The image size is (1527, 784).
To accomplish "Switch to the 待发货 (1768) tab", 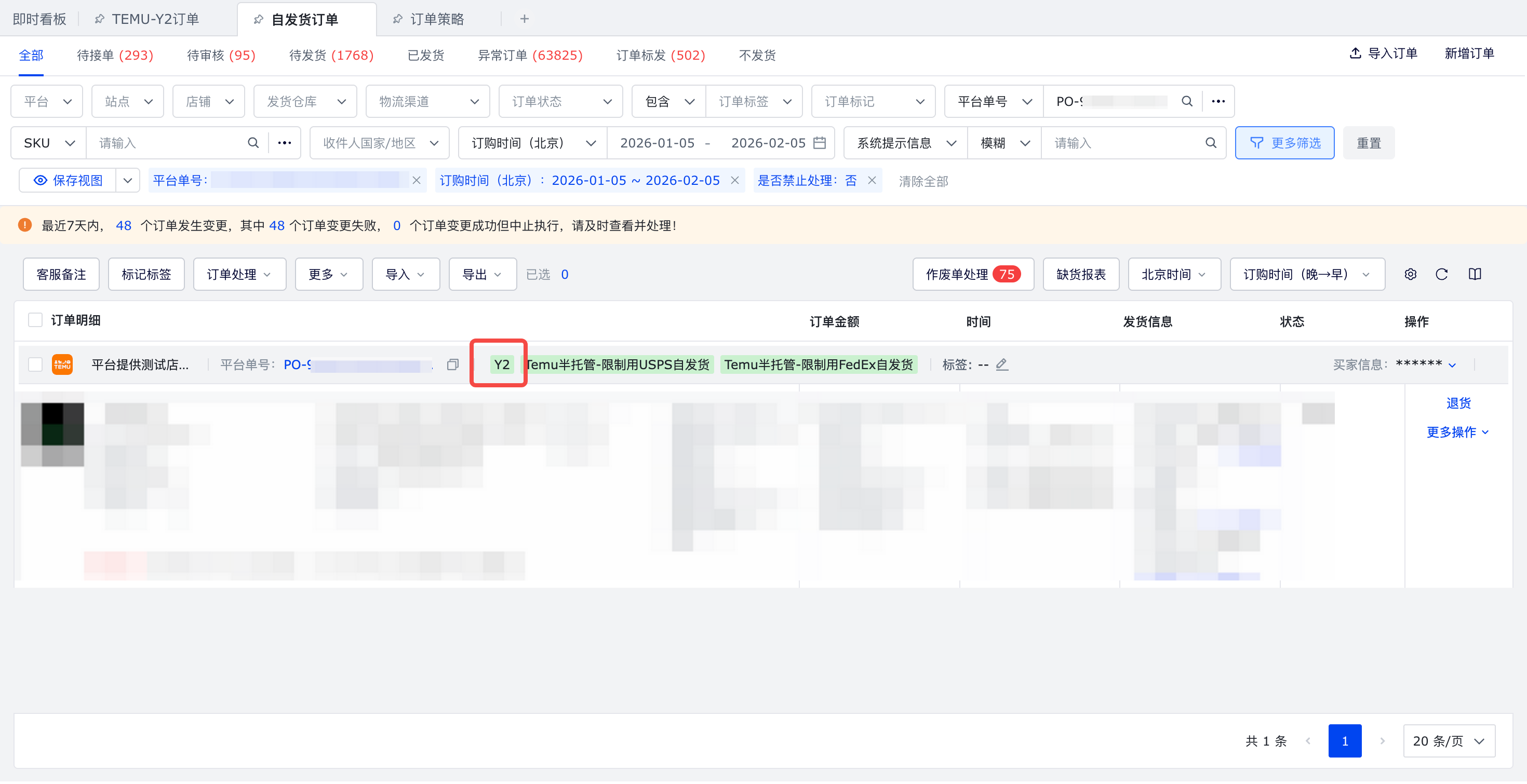I will pyautogui.click(x=331, y=55).
